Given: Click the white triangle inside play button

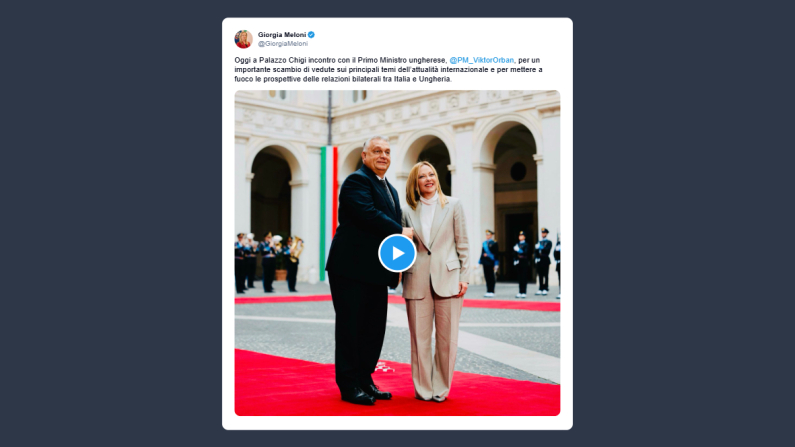Looking at the screenshot, I should coord(399,253).
